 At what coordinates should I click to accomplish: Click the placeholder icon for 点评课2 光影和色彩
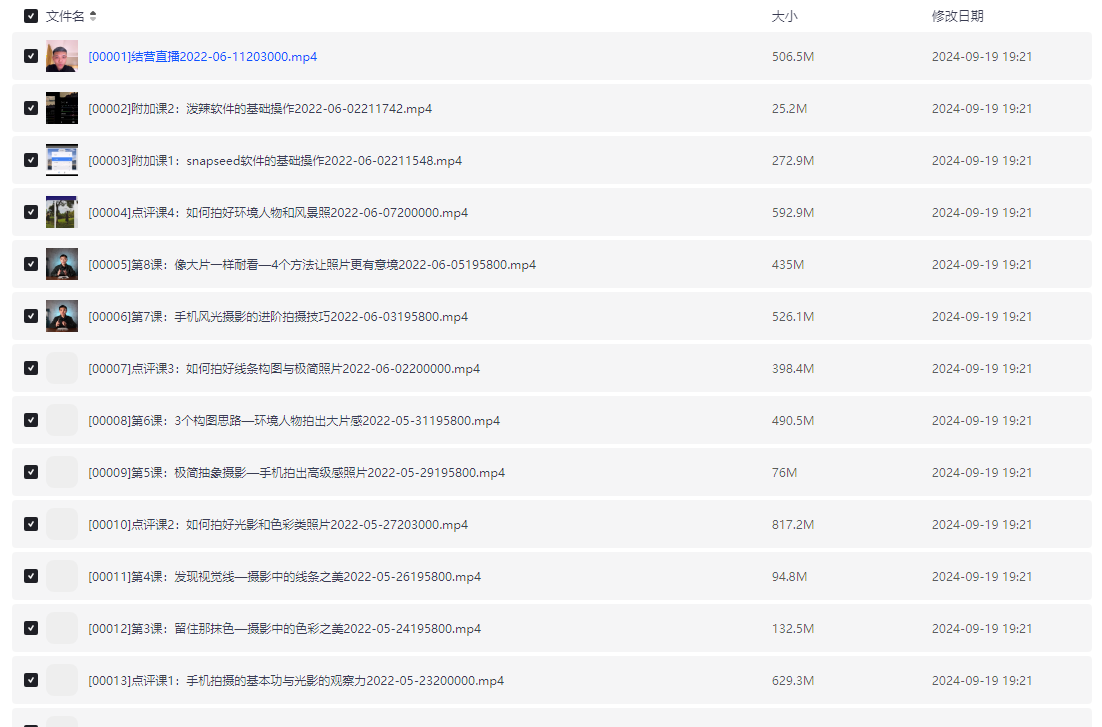click(62, 524)
